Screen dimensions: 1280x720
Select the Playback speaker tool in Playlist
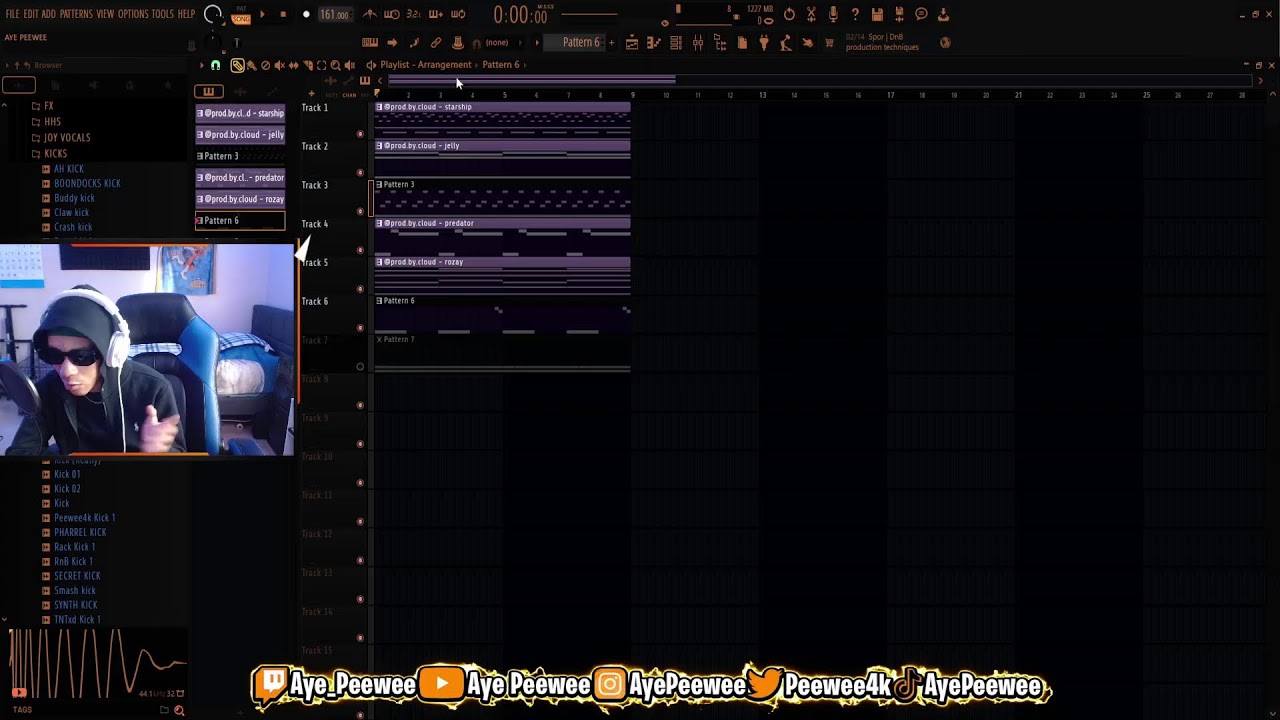click(x=349, y=65)
